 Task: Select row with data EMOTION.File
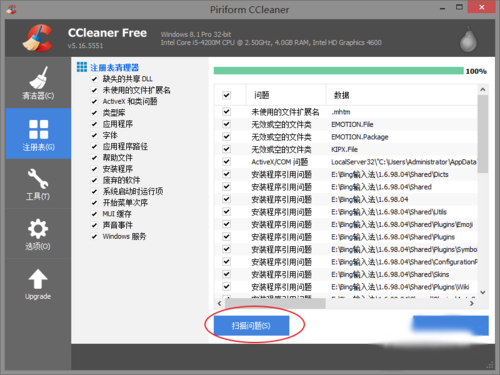(x=345, y=124)
